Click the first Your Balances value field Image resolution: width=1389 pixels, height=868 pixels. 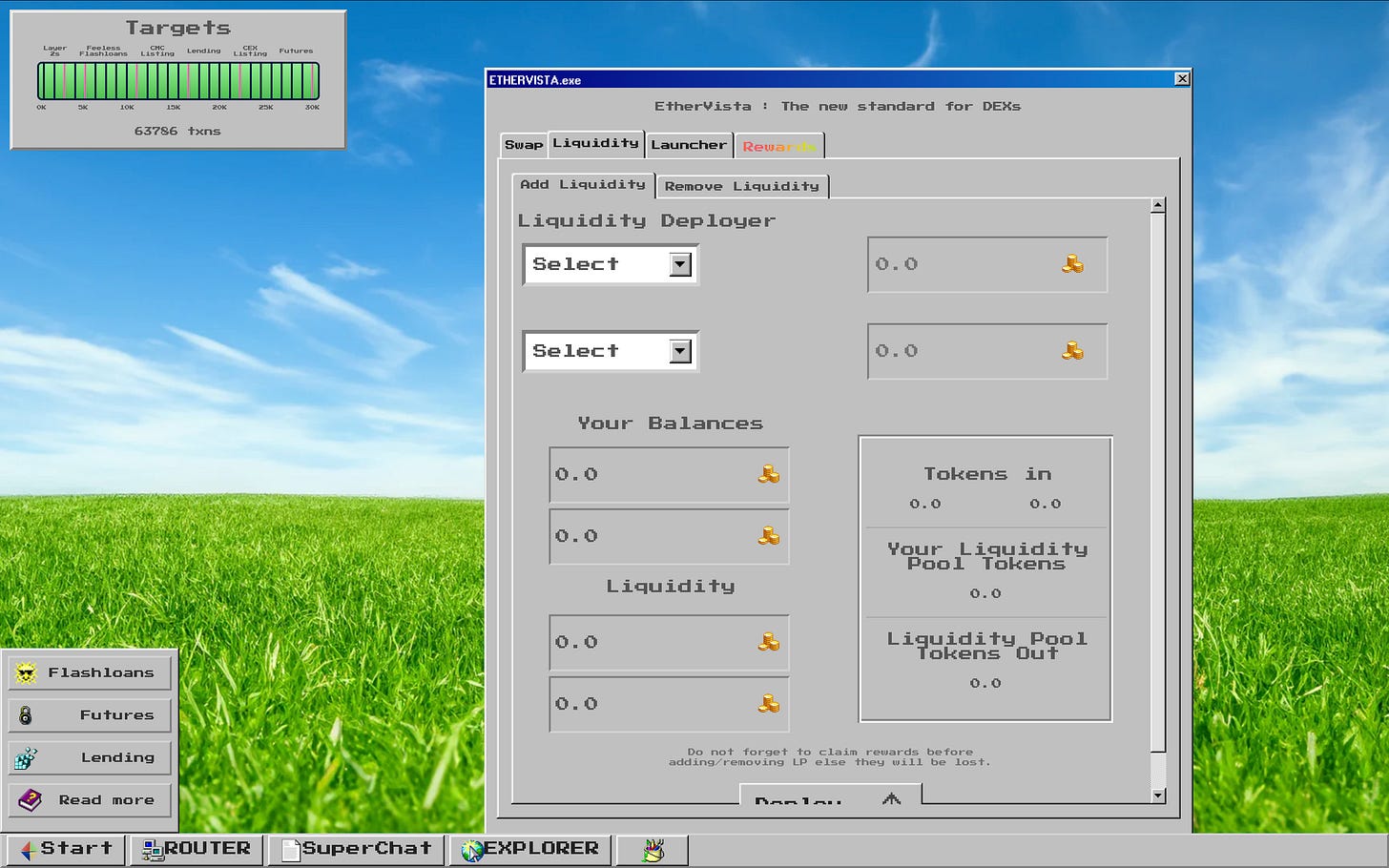669,475
